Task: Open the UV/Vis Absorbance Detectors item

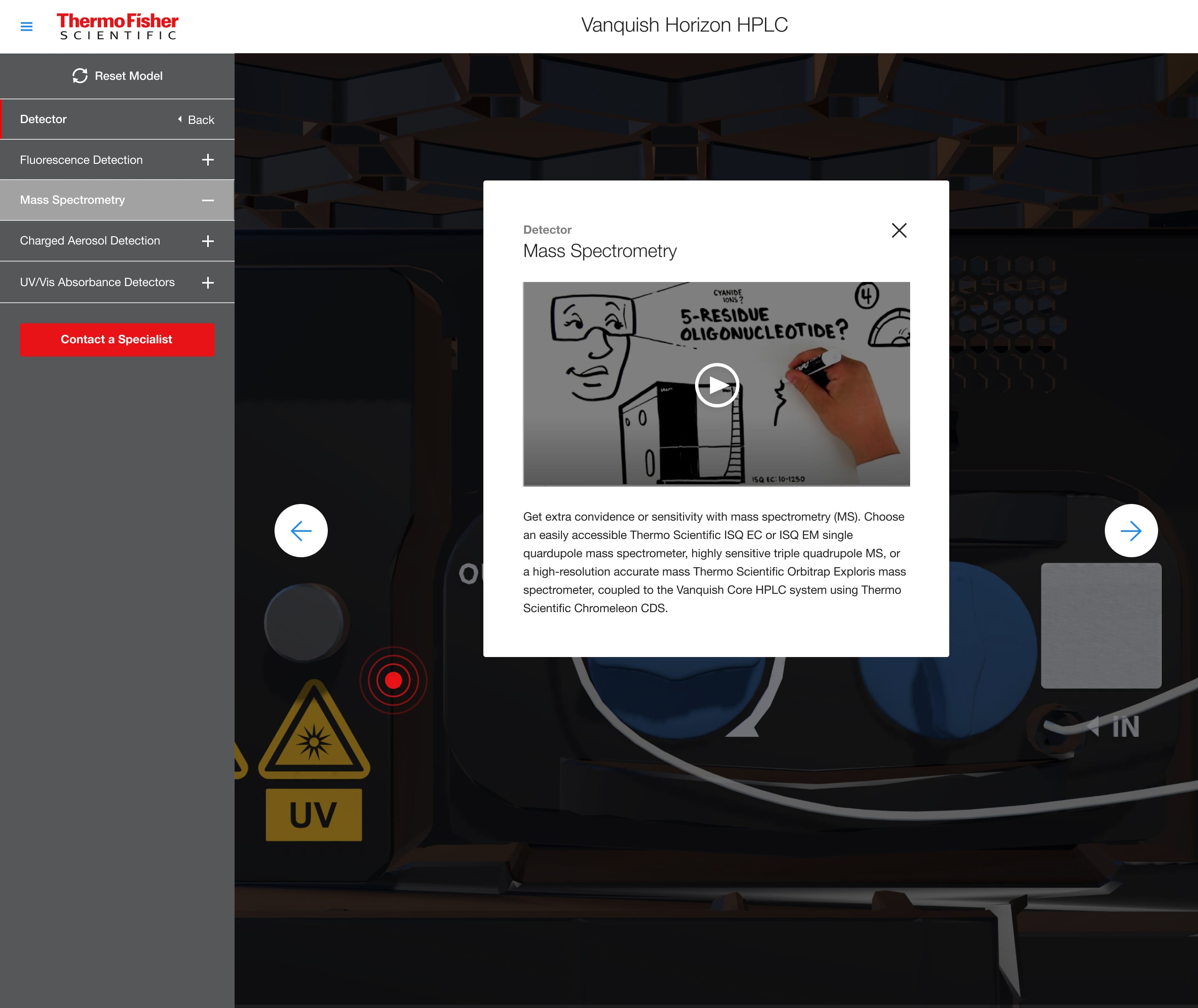Action: pos(117,282)
